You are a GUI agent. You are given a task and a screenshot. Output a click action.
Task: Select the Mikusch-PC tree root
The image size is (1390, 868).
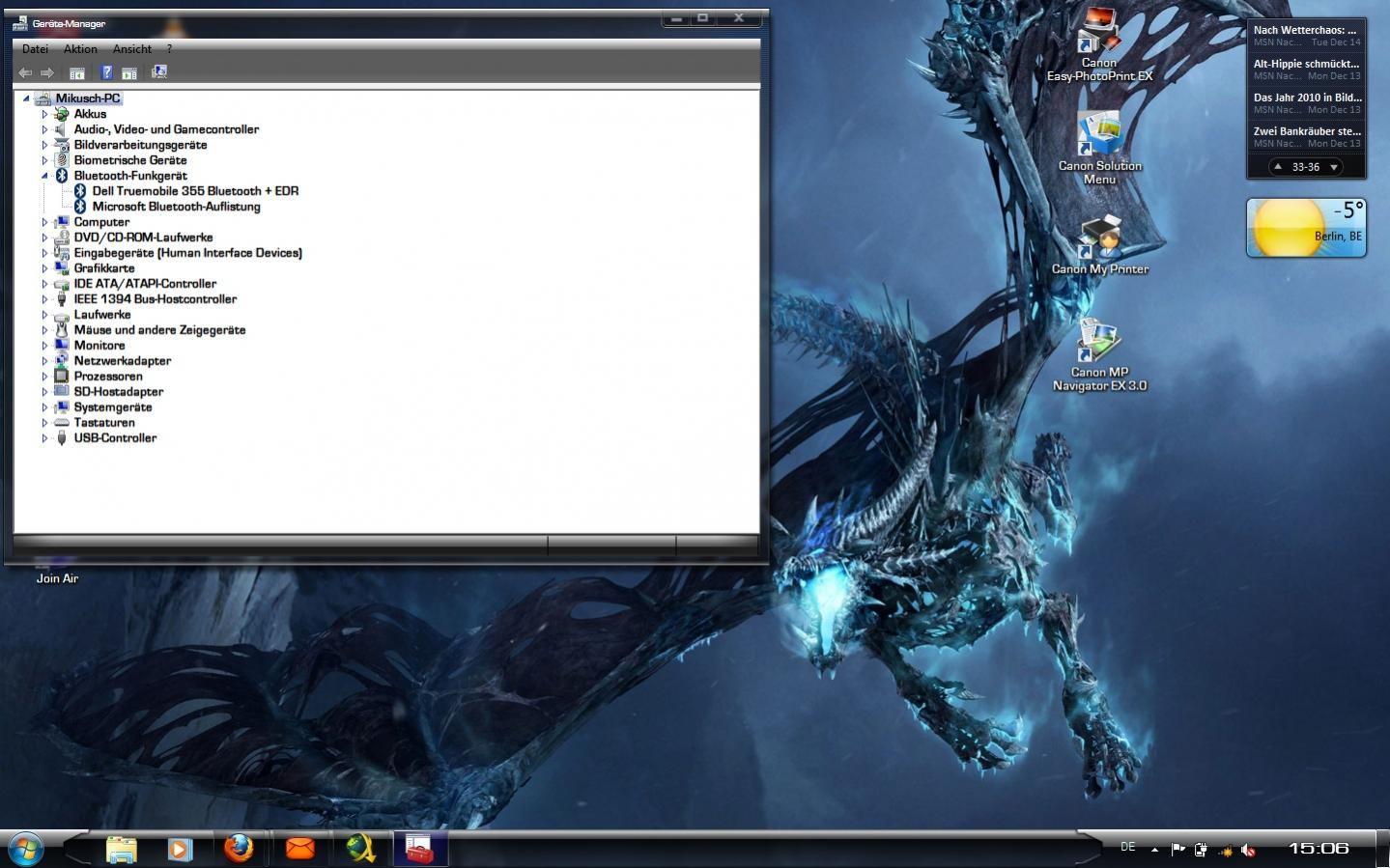point(88,98)
